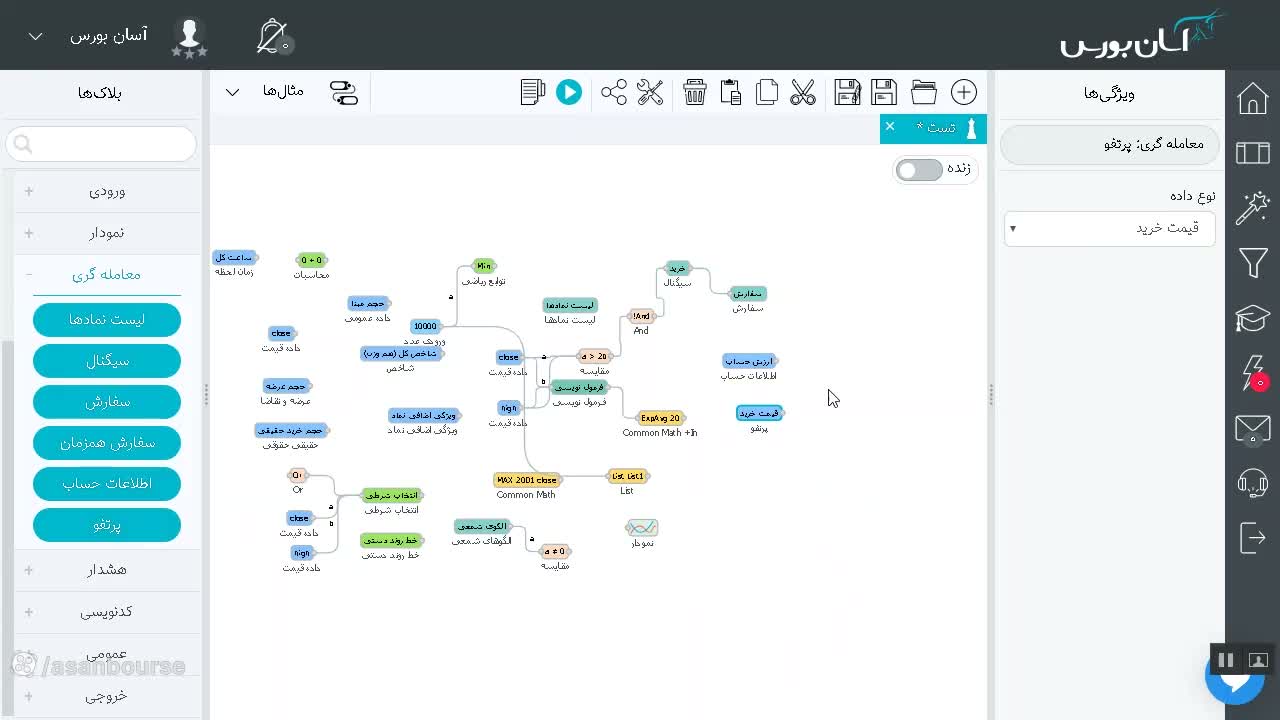The width and height of the screenshot is (1280, 720).
Task: Expand the هشدار category
Action: [x=107, y=569]
